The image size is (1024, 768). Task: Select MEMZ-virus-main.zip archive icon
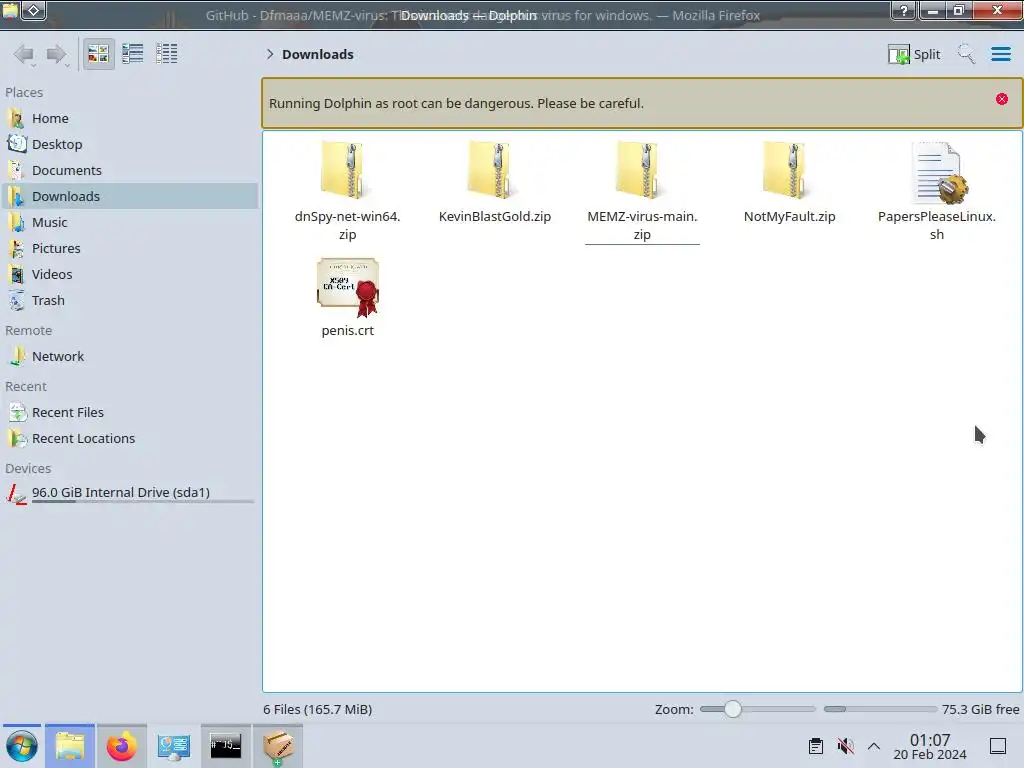click(642, 171)
